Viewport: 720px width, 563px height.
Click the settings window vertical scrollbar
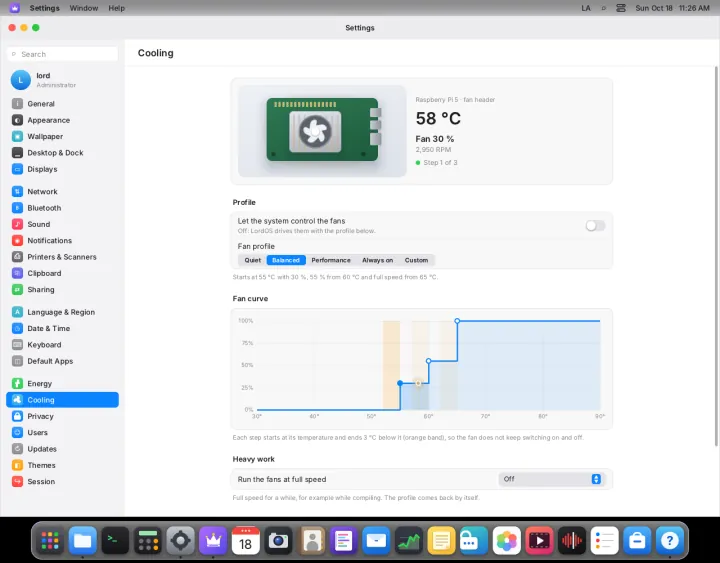(716, 256)
